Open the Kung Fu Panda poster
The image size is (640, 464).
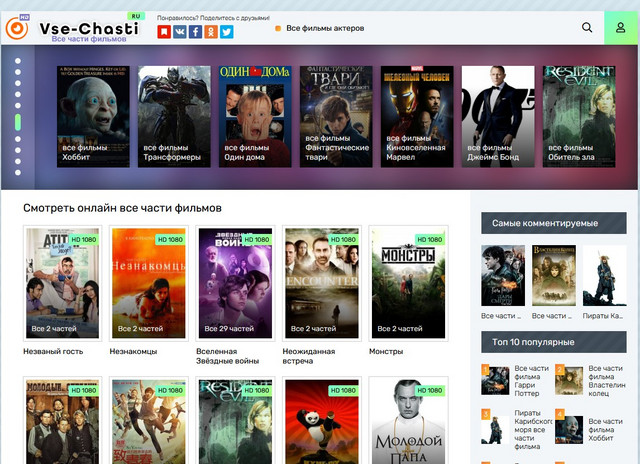[x=322, y=420]
